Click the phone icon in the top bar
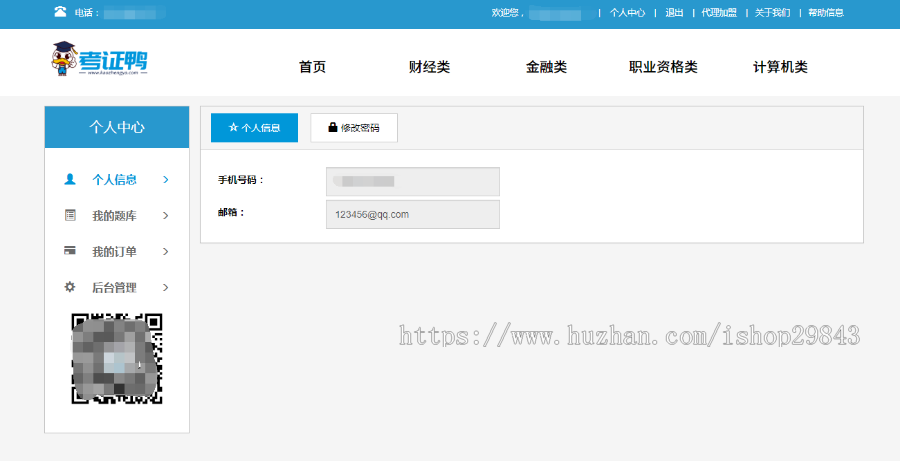The height and width of the screenshot is (461, 900). (60, 12)
